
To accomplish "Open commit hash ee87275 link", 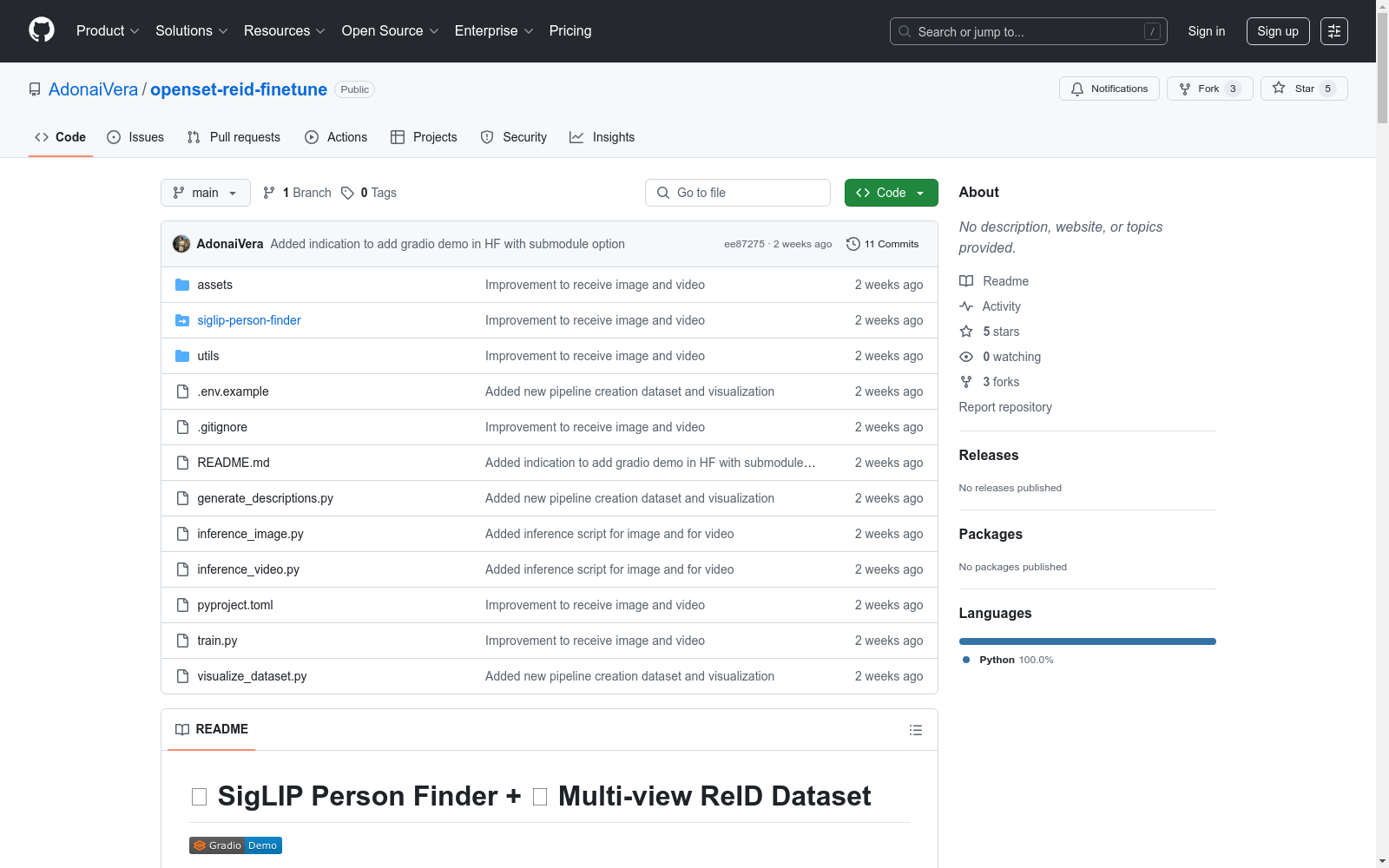I will [744, 244].
